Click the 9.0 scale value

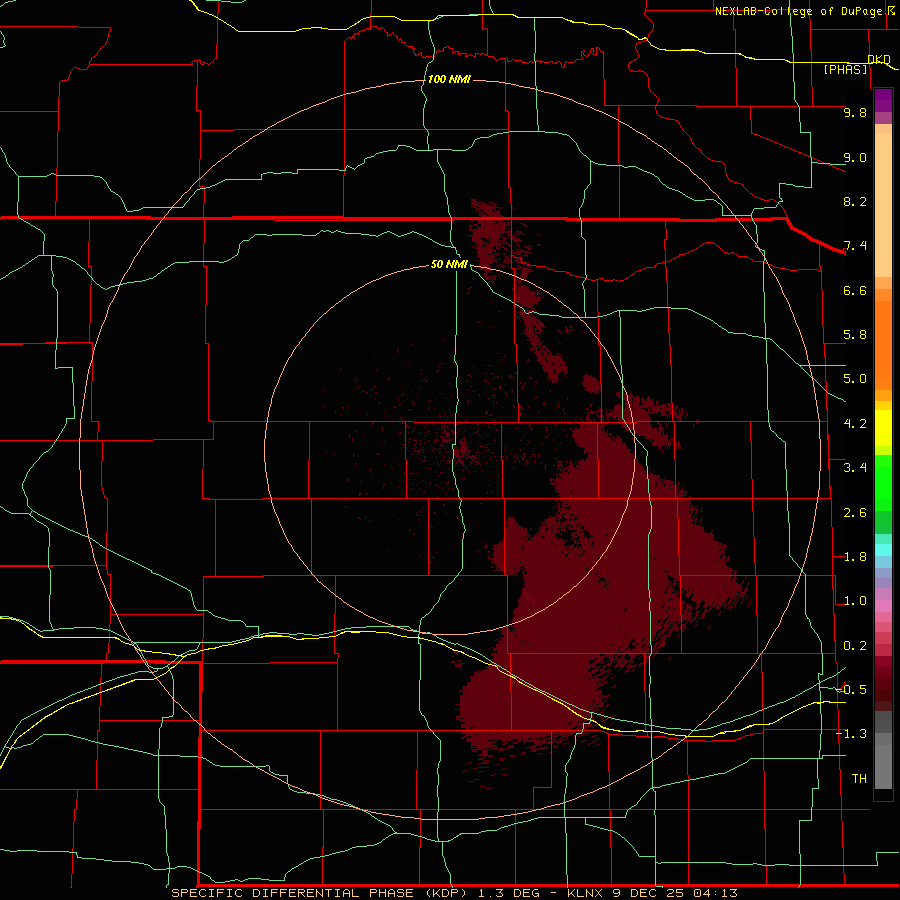click(855, 157)
